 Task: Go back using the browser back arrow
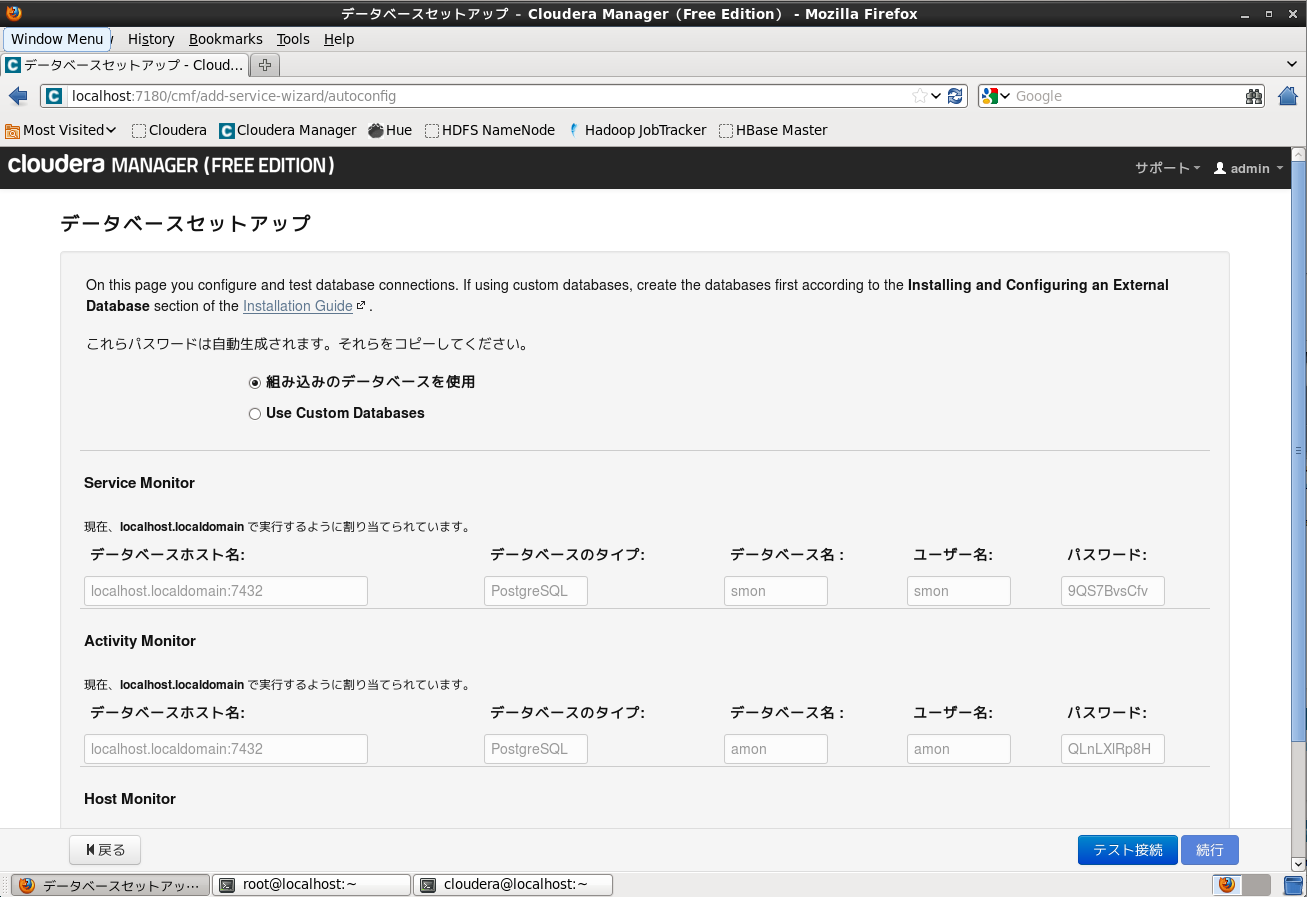pyautogui.click(x=18, y=96)
